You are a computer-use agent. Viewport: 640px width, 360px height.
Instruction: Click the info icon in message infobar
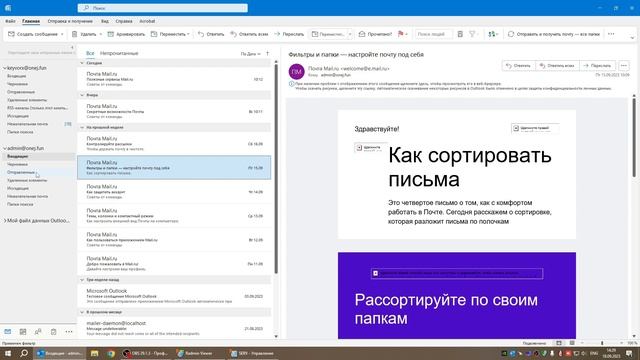[x=291, y=84]
